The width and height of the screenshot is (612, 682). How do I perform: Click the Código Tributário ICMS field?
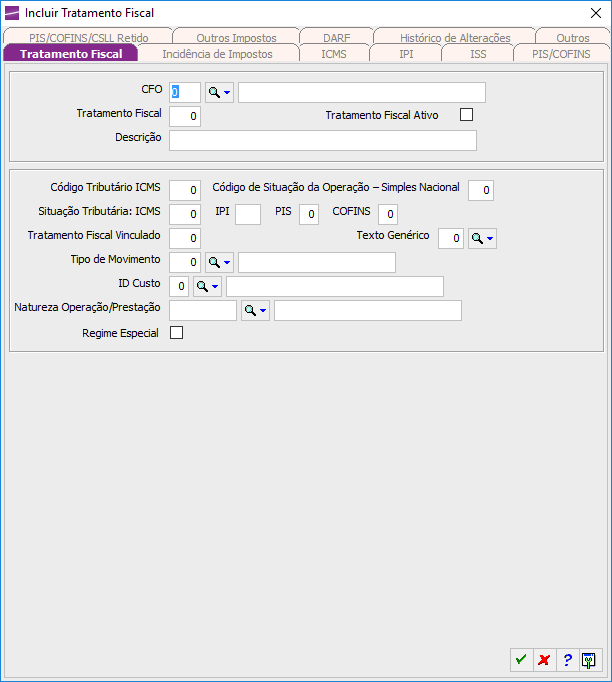(x=185, y=190)
